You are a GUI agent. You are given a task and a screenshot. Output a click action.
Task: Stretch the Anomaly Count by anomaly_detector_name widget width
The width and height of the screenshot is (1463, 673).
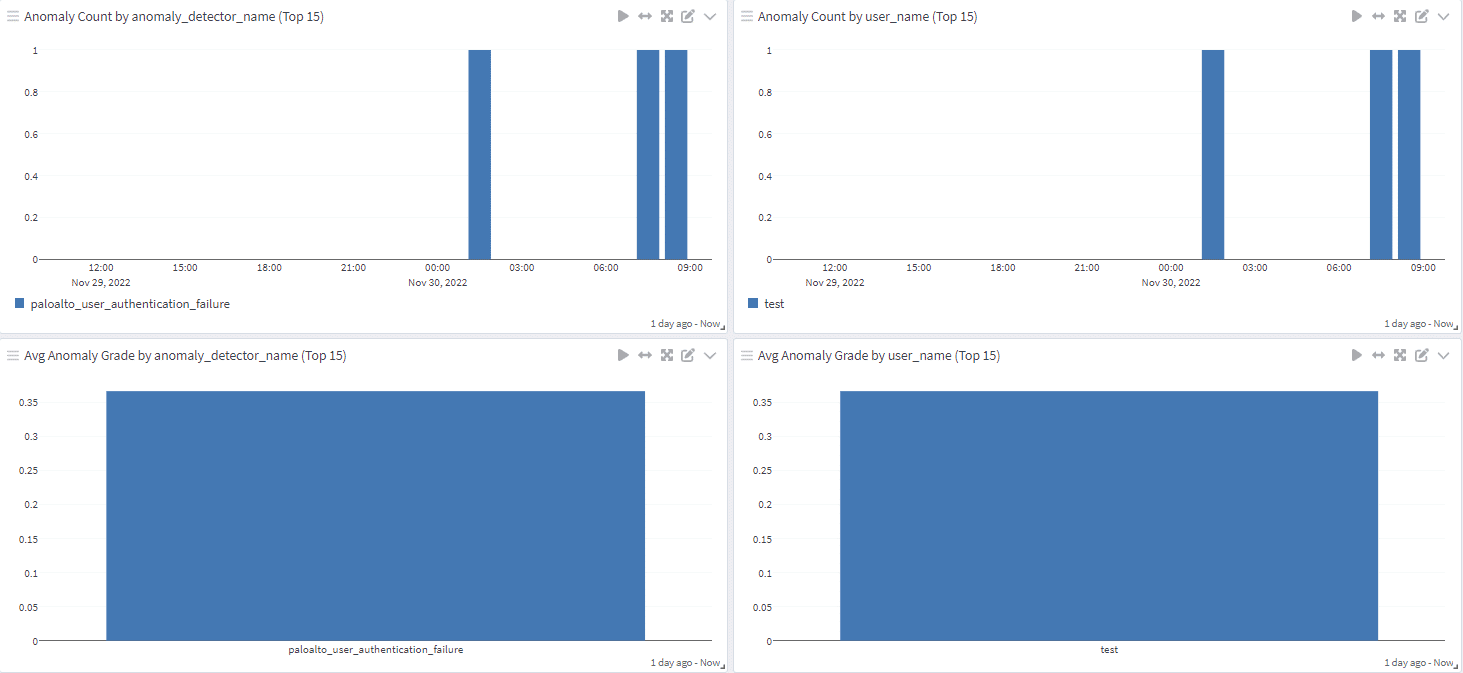pos(645,17)
